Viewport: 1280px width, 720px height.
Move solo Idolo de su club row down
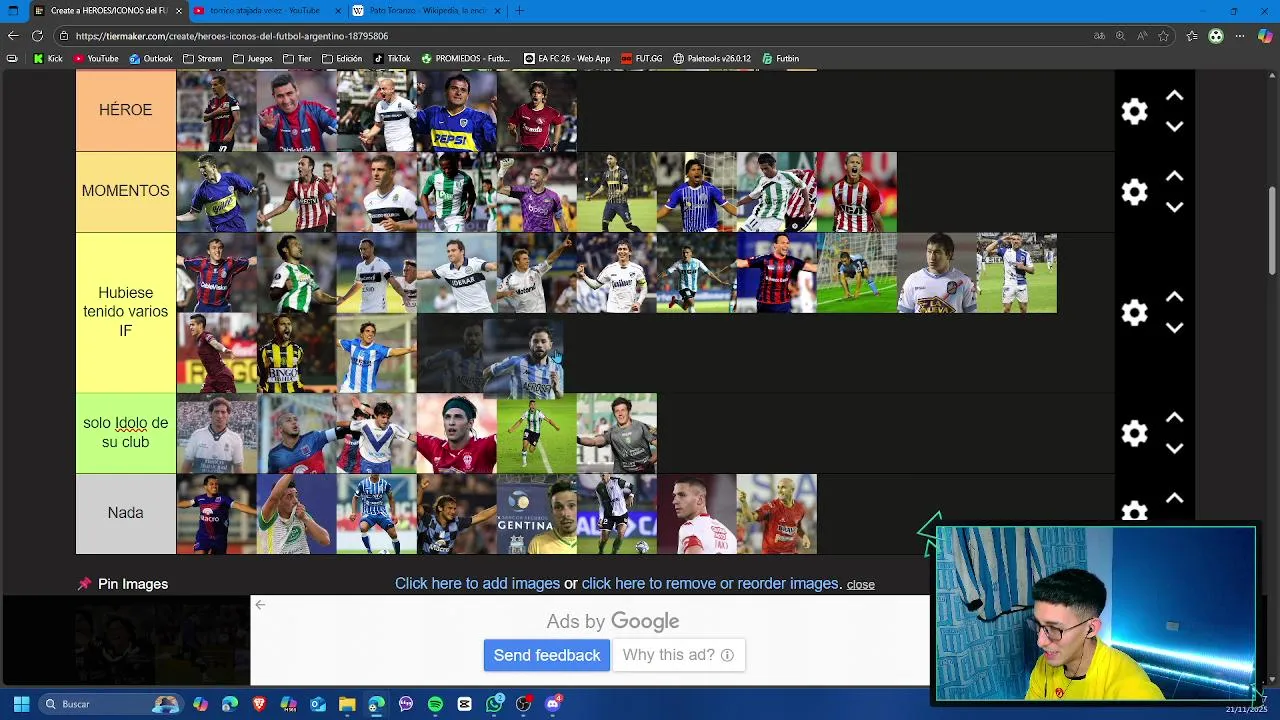[1175, 448]
